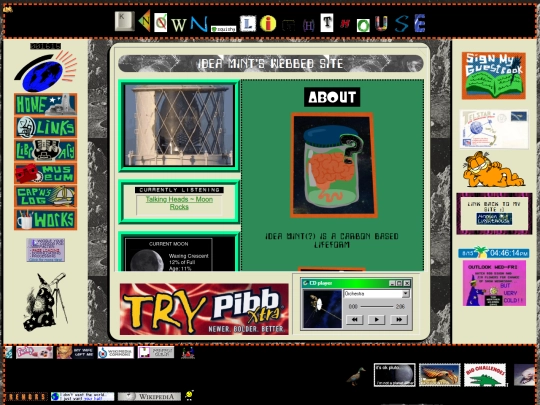Click the brain in jar picture

[x=333, y=165]
